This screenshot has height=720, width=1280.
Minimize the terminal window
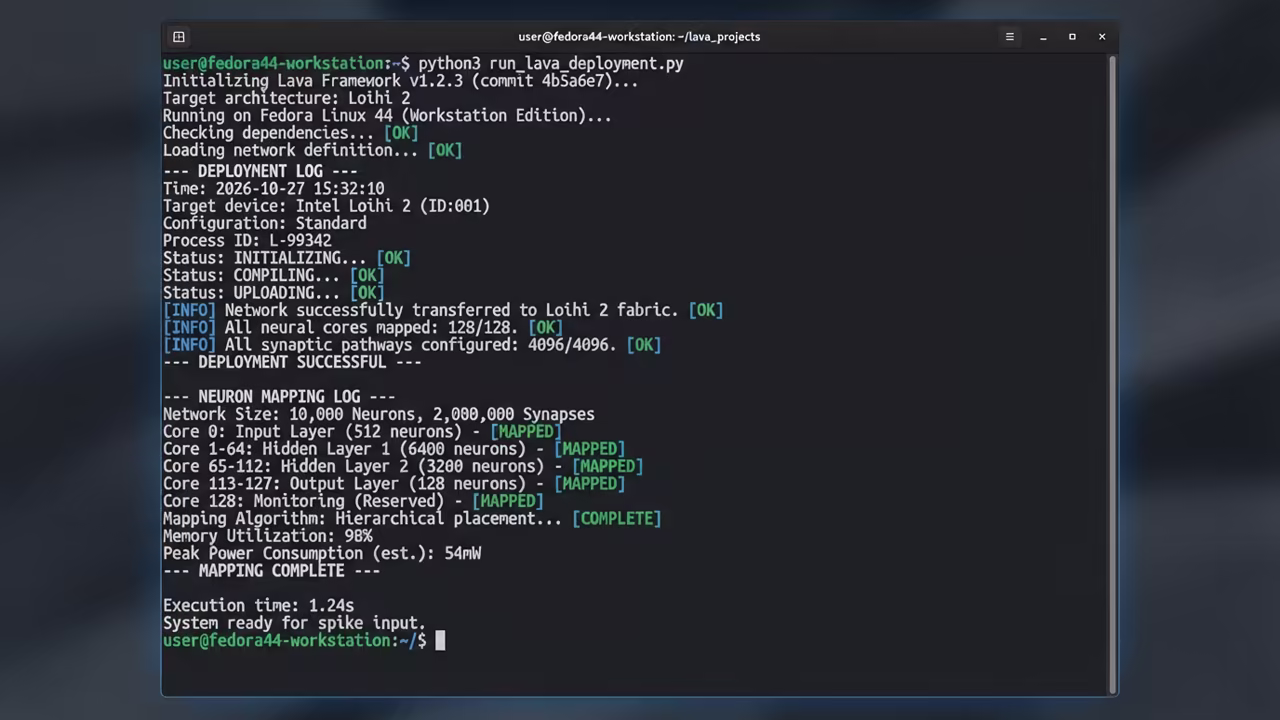[x=1043, y=37]
